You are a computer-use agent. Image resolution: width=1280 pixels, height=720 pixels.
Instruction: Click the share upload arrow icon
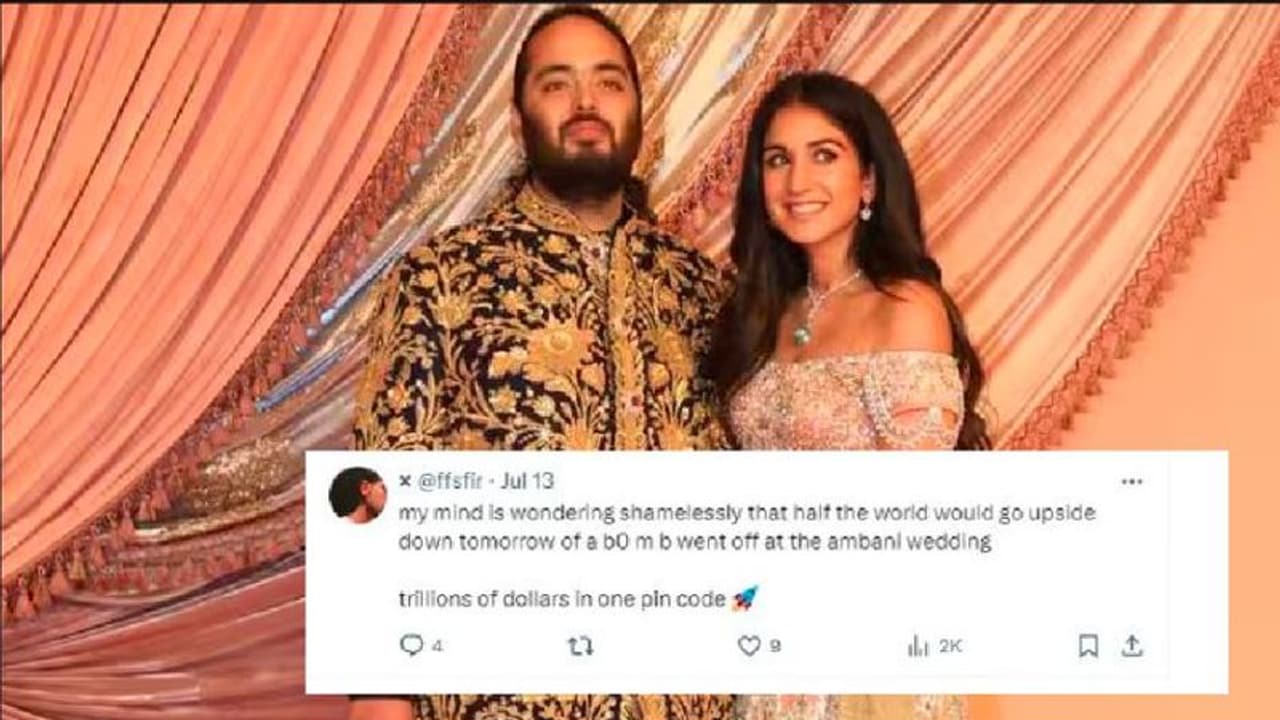tap(1131, 646)
